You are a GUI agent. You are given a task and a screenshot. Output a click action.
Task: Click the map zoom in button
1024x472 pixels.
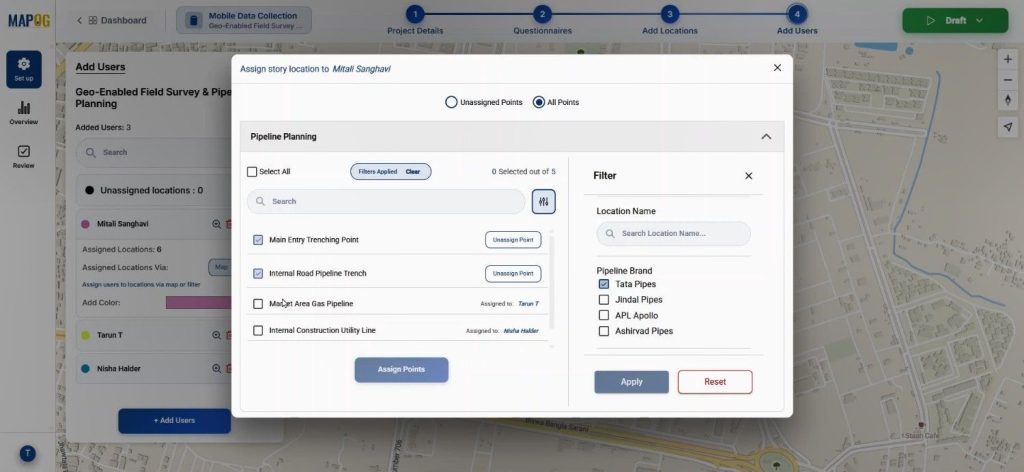1008,59
